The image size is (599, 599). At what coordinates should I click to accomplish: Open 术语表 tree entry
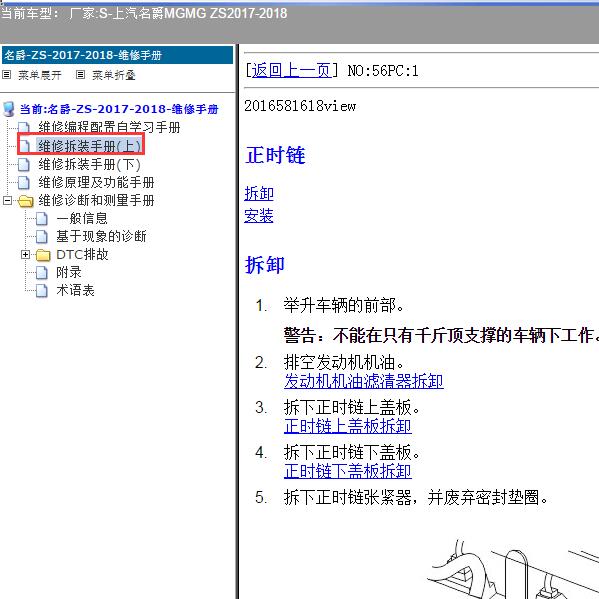pos(76,290)
